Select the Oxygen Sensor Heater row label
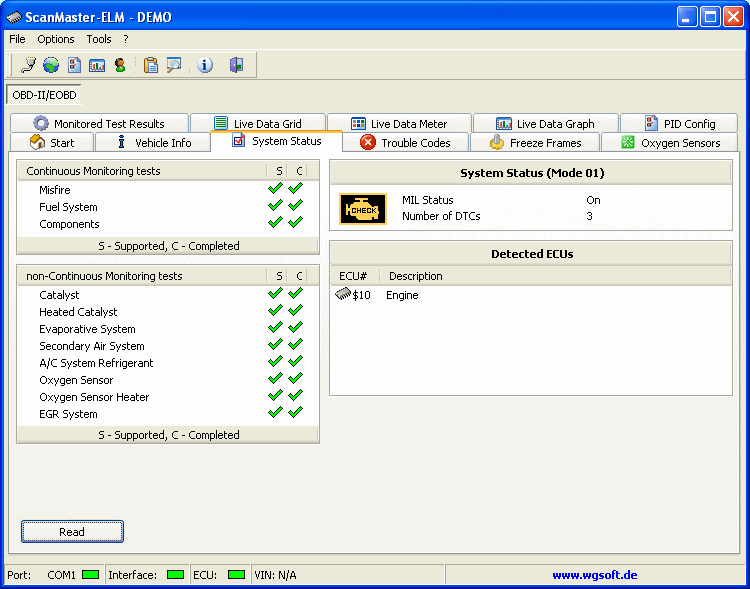750x589 pixels. click(94, 397)
